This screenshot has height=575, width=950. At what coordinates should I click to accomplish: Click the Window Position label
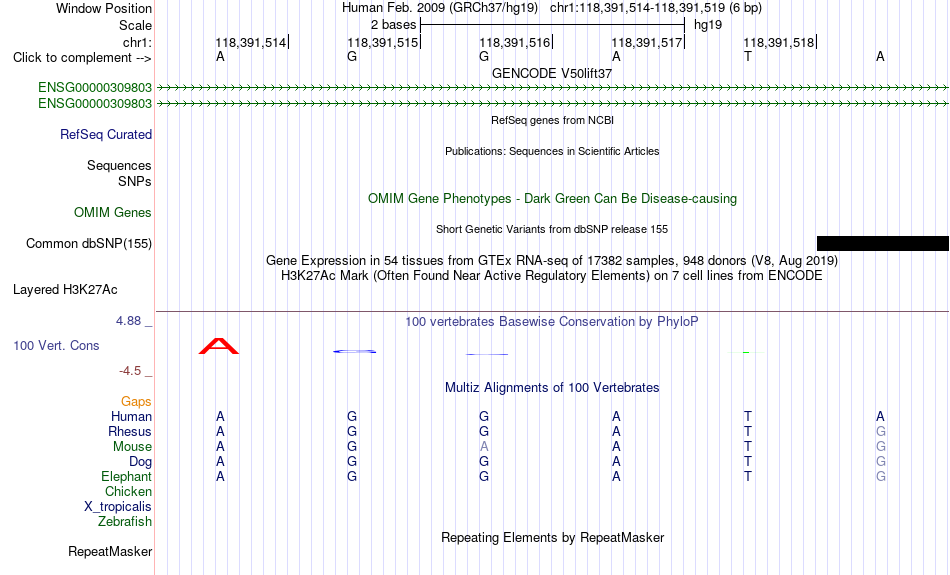(x=104, y=8)
